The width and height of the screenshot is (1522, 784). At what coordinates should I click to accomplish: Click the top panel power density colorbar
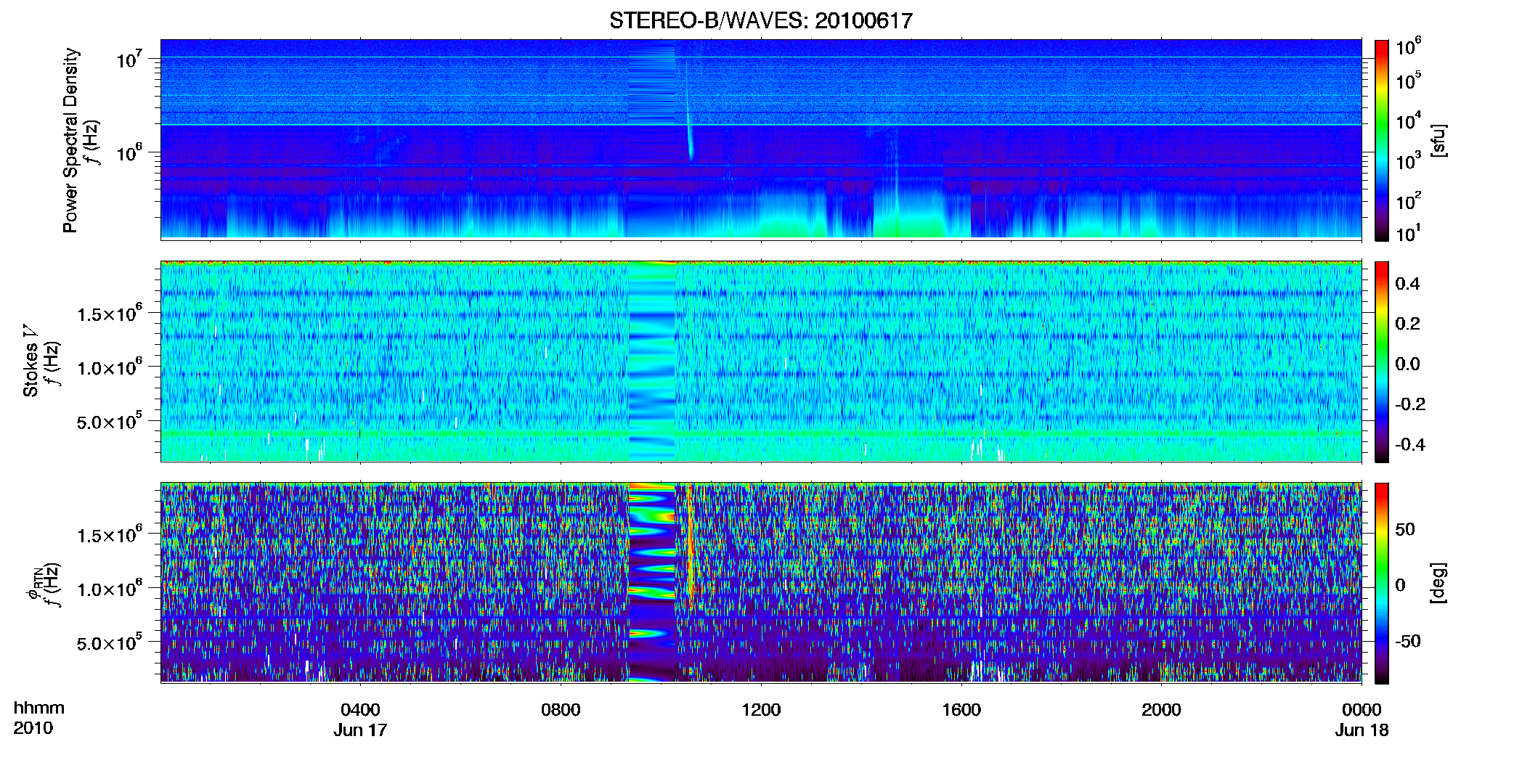pyautogui.click(x=1382, y=140)
